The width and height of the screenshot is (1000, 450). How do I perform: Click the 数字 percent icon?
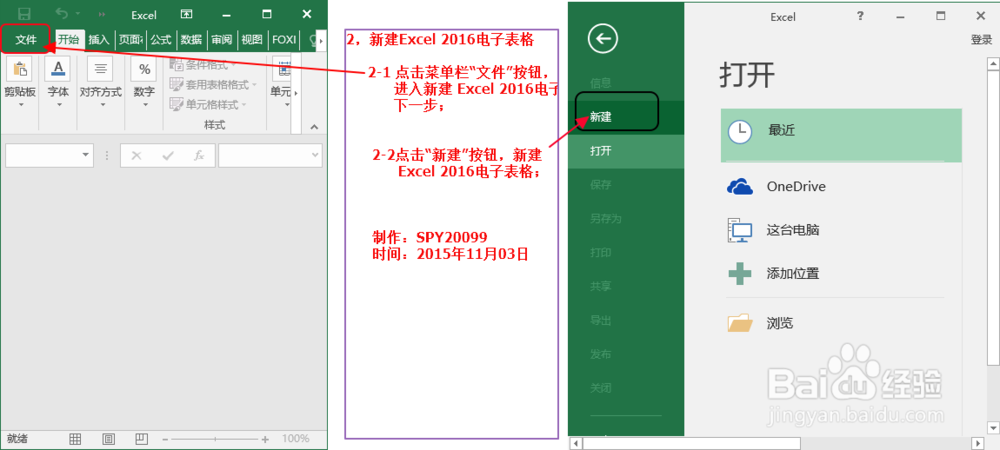144,69
